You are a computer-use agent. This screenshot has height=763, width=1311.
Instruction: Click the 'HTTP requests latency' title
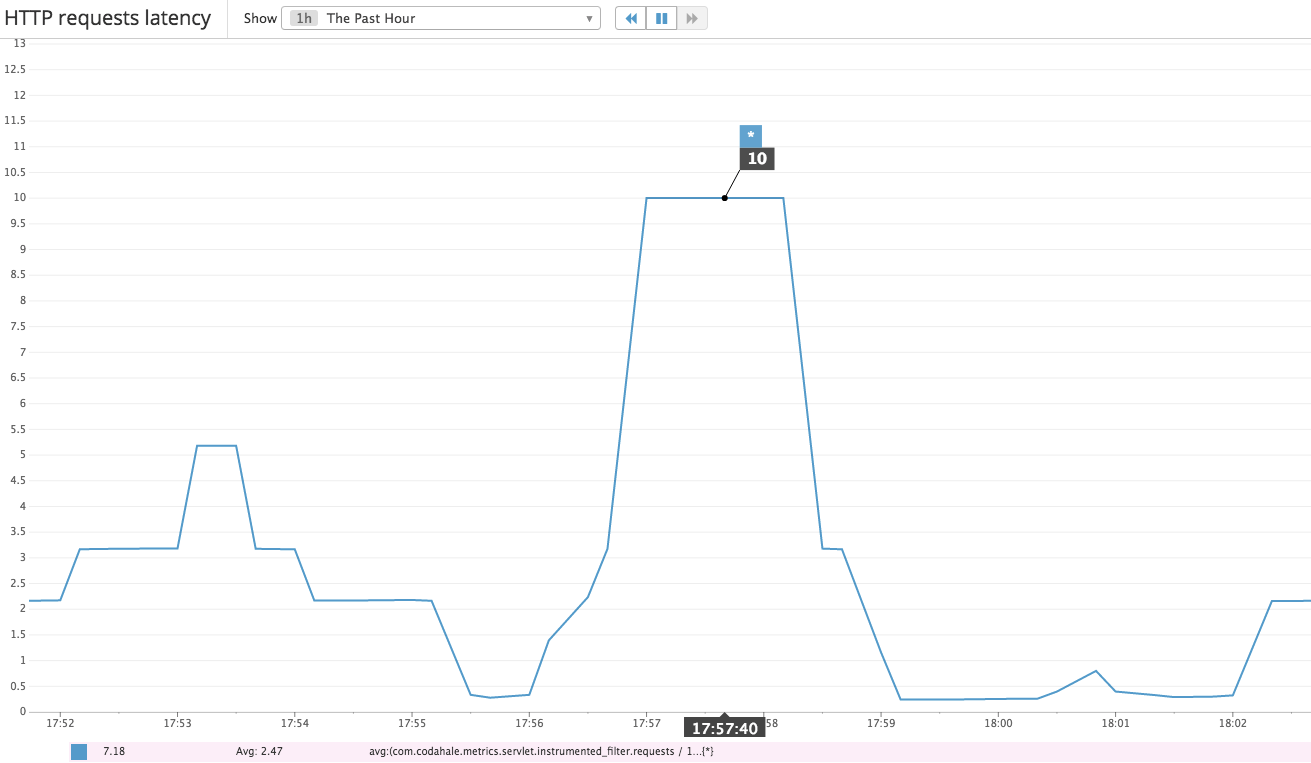(x=108, y=18)
